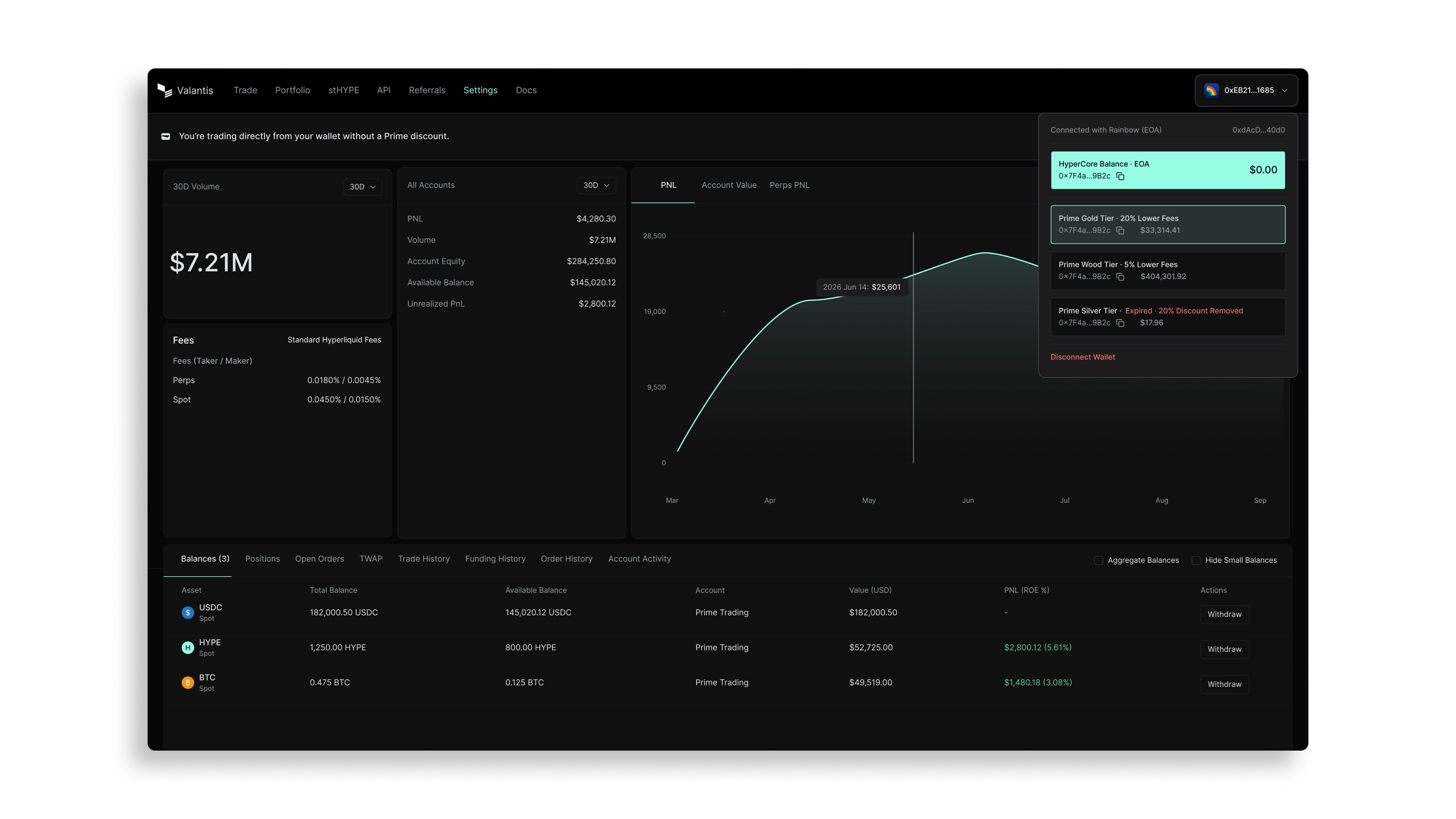Withdraw from the HYPE row
Image resolution: width=1456 pixels, height=819 pixels.
pyautogui.click(x=1225, y=650)
